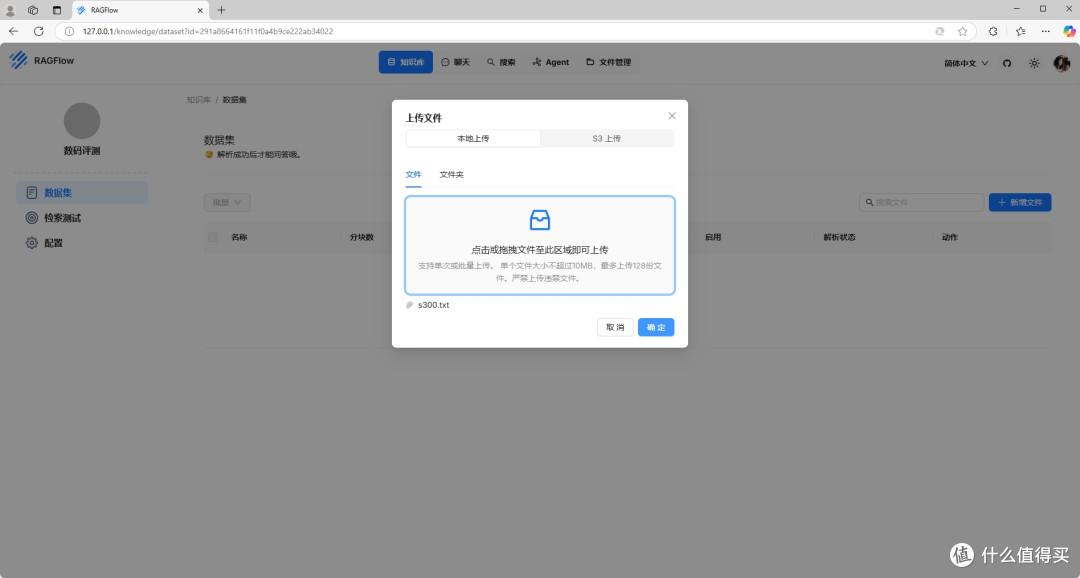Open the Copilot icon in browser toolbar
The width and height of the screenshot is (1080, 578).
click(x=1069, y=31)
